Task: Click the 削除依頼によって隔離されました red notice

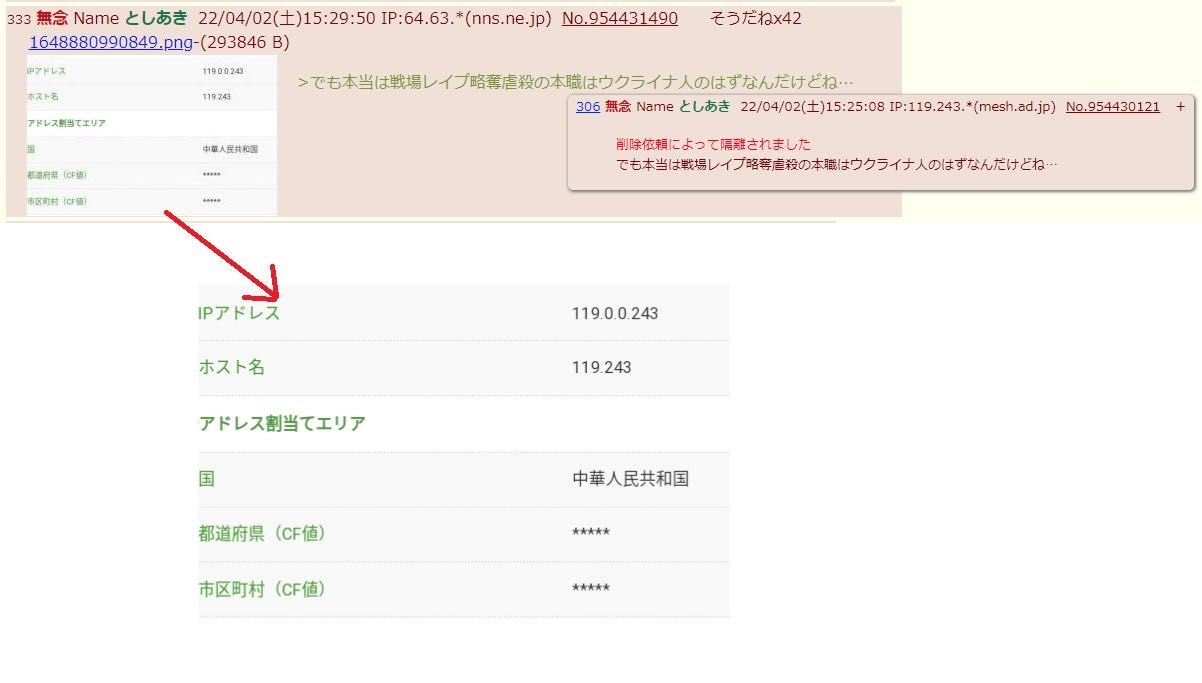Action: 713,144
